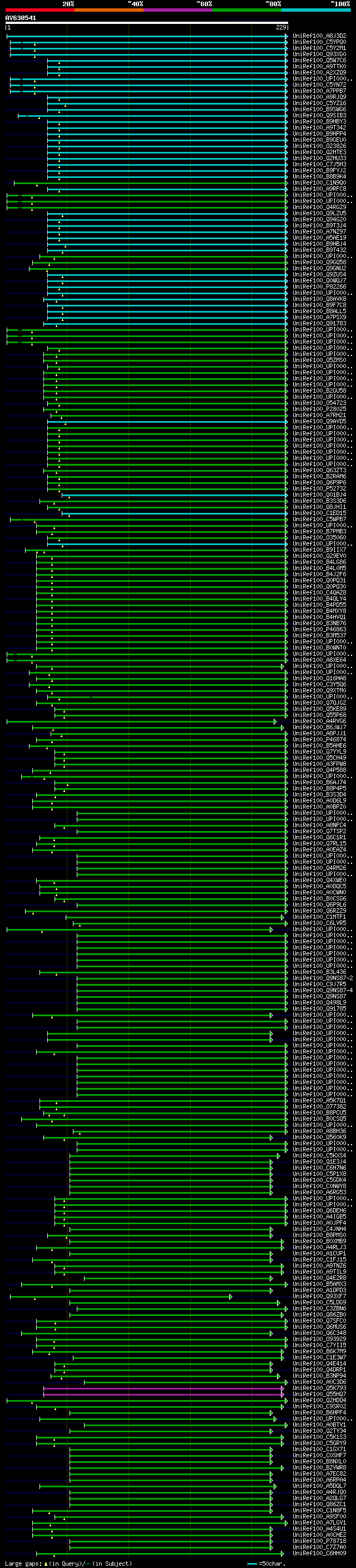Select hit label UniRef100_A8XE64

(x=319, y=660)
